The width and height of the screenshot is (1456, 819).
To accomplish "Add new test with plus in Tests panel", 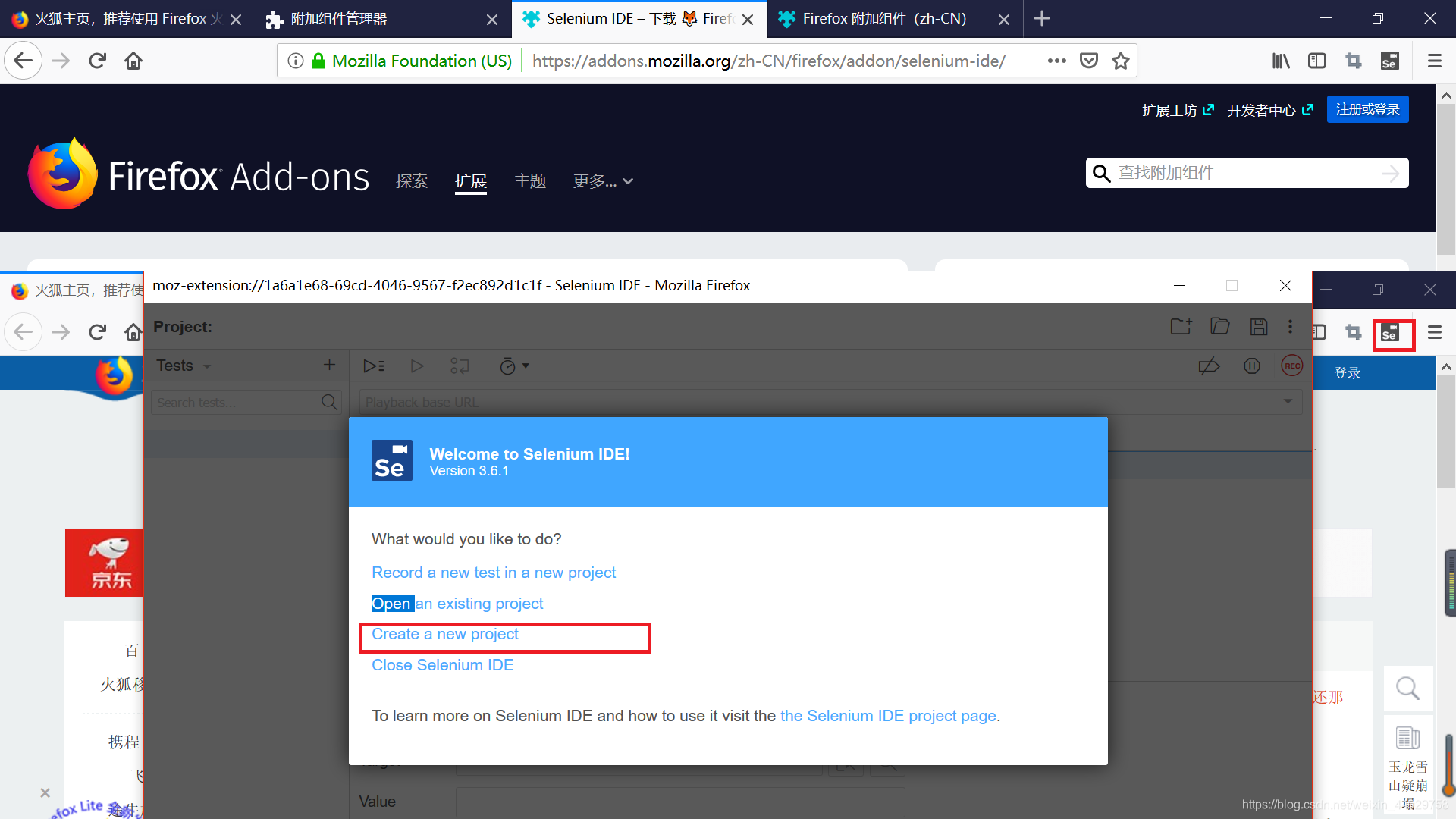I will pos(329,365).
